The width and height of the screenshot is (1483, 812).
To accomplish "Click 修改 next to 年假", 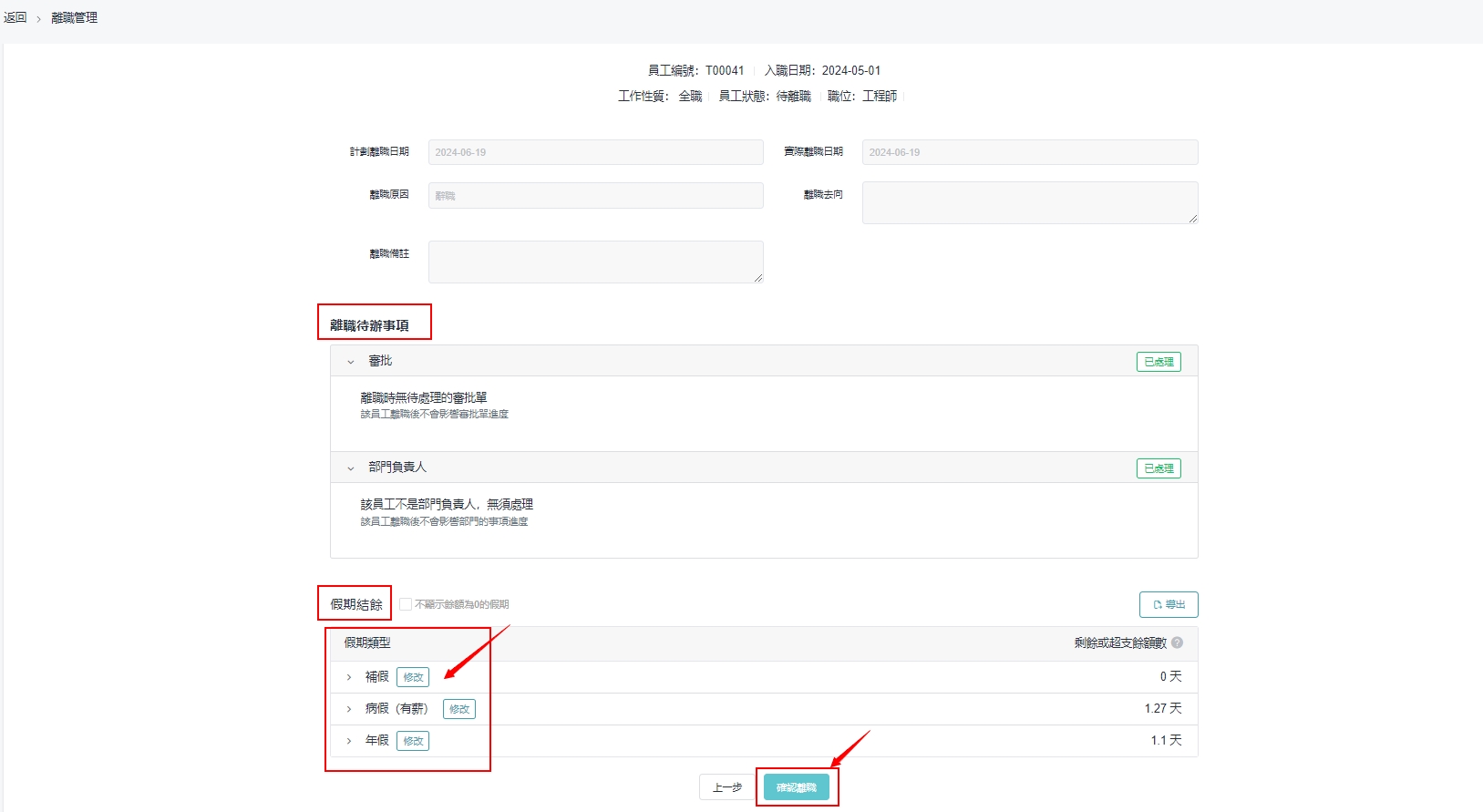I will click(x=413, y=741).
